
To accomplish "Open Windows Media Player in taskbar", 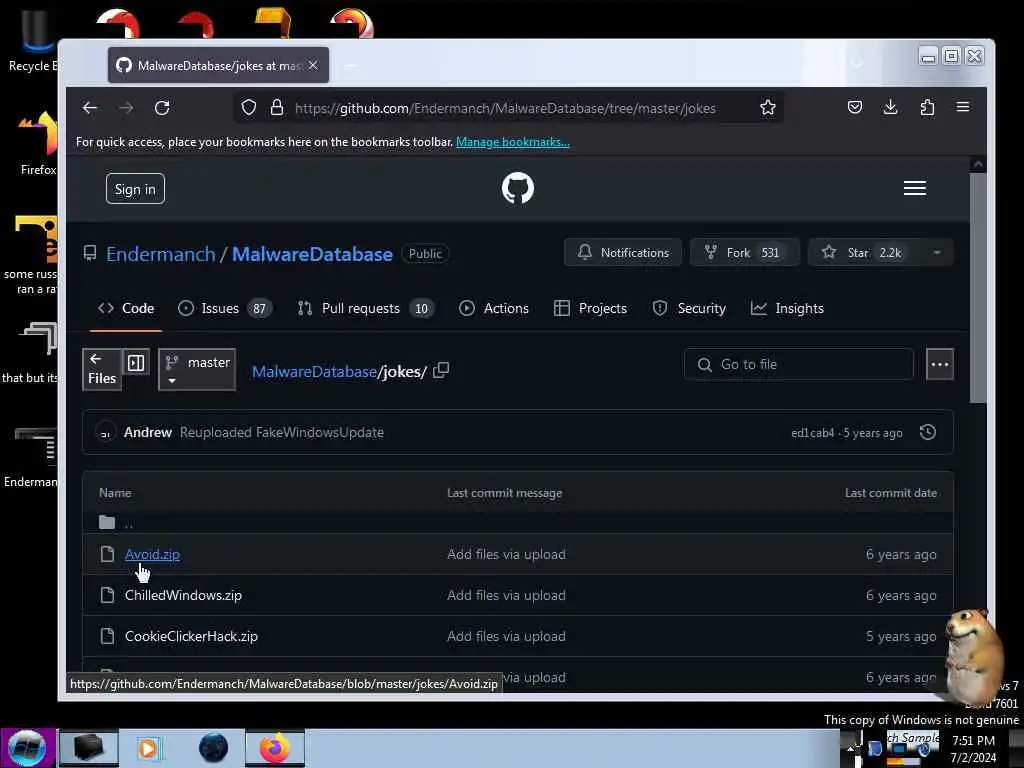I will [x=148, y=748].
